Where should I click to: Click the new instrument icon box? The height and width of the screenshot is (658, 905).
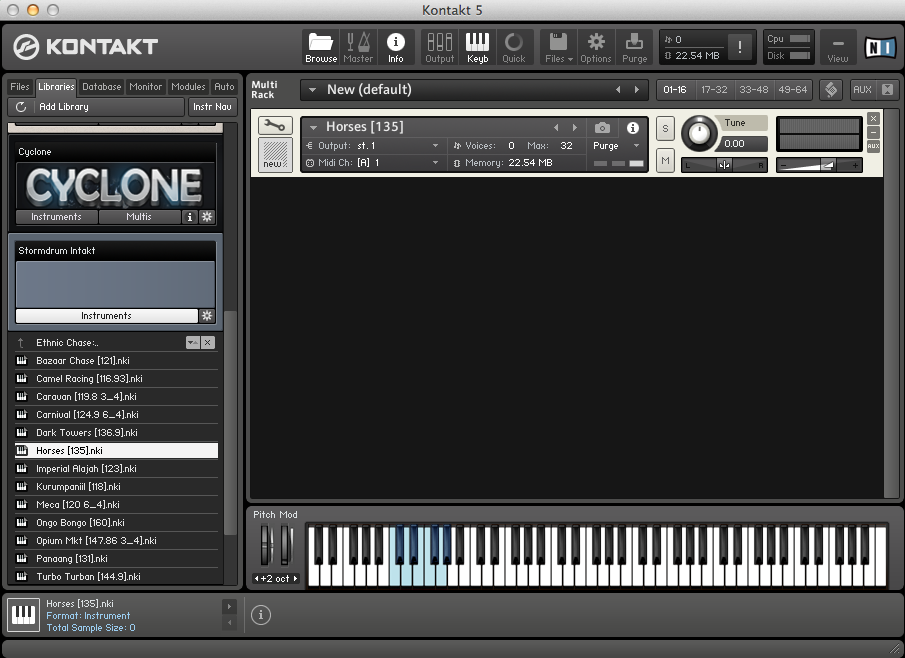[x=275, y=155]
